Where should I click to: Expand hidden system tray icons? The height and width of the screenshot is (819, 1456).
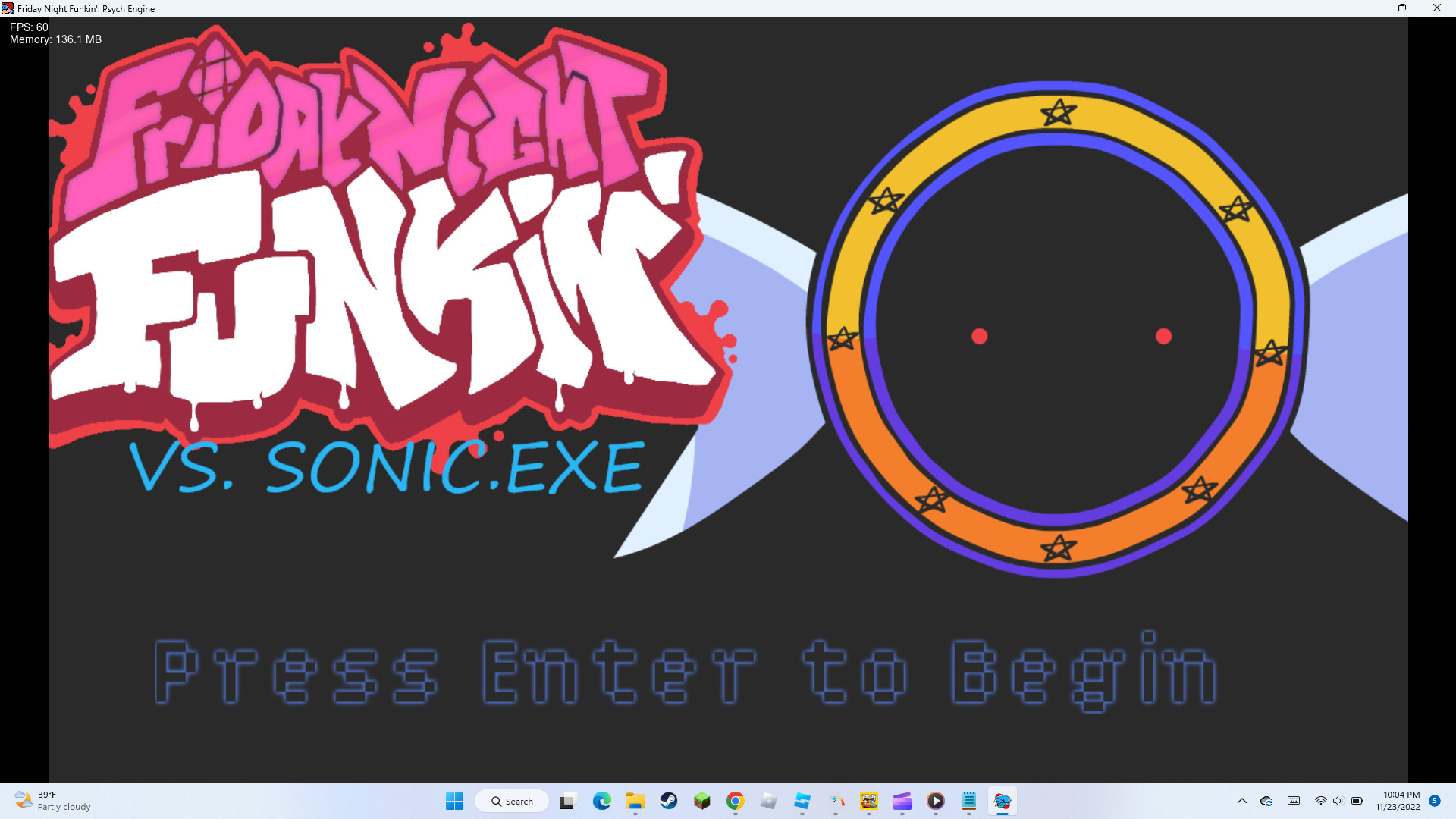click(x=1241, y=802)
